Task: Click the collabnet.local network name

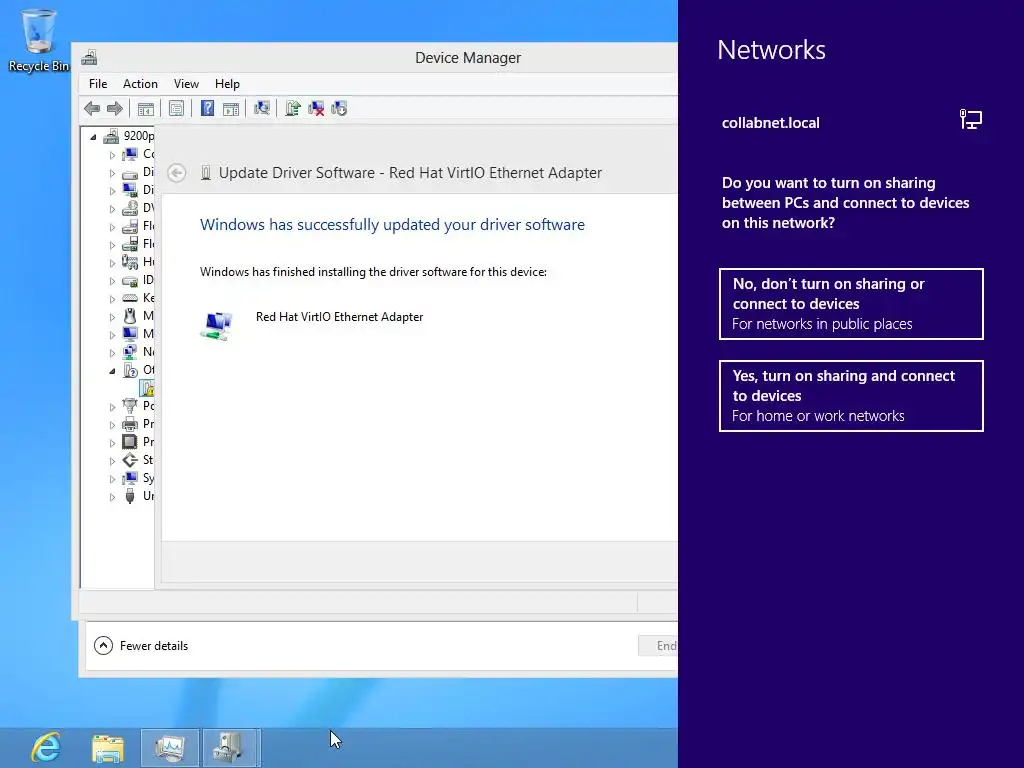Action: coord(771,123)
